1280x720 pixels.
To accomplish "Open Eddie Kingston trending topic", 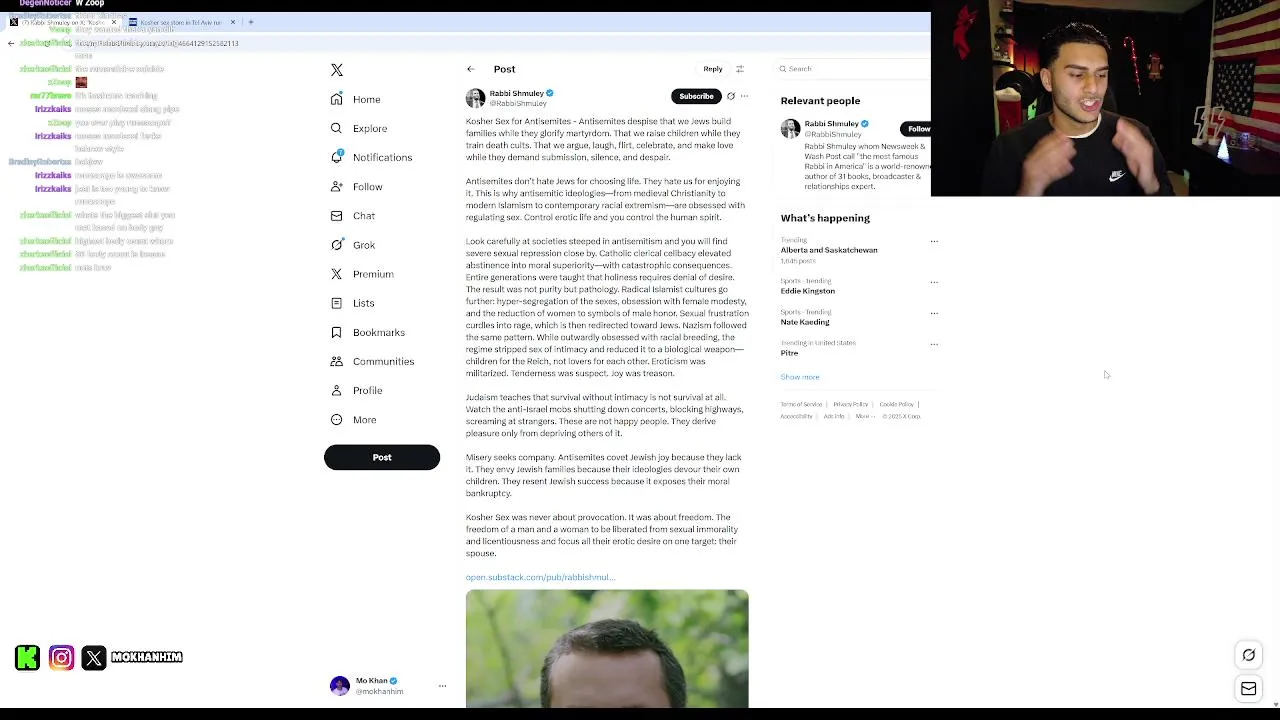I will pyautogui.click(x=807, y=291).
